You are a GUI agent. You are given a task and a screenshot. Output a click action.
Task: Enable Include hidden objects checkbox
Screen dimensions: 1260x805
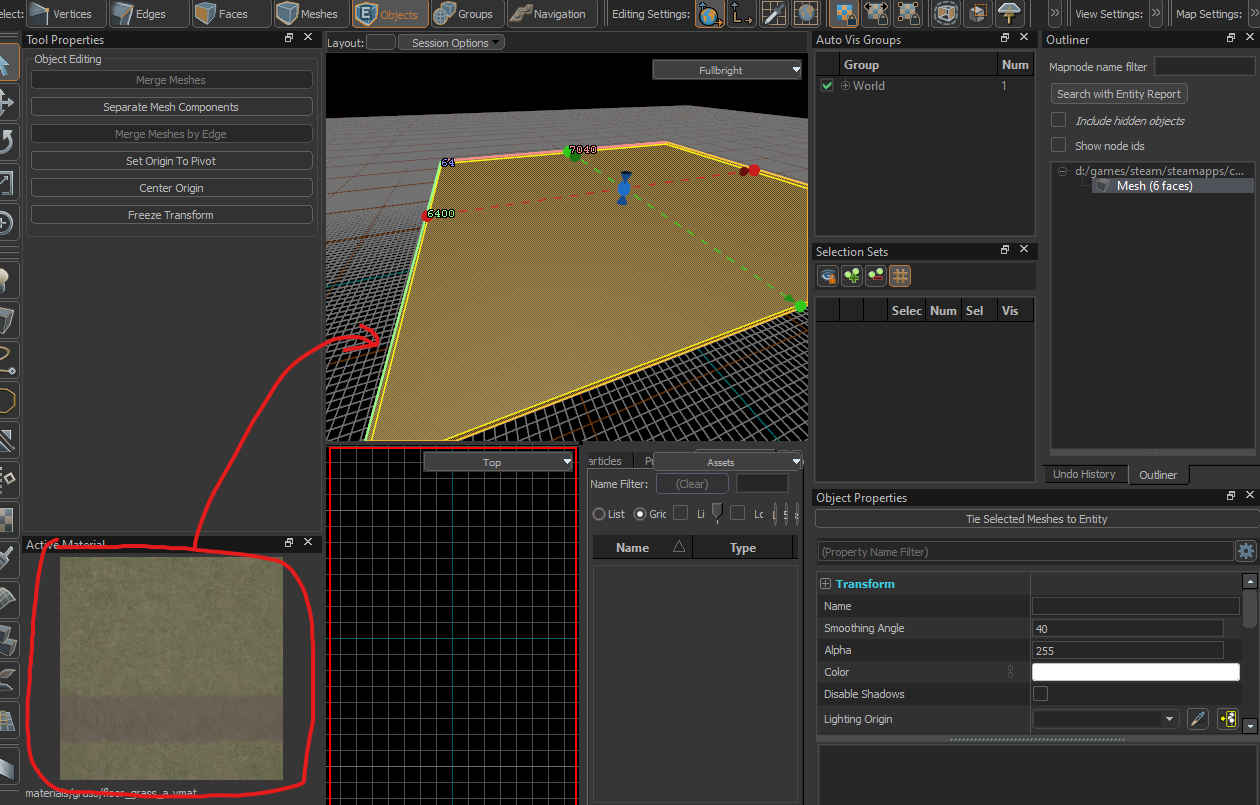pos(1058,120)
